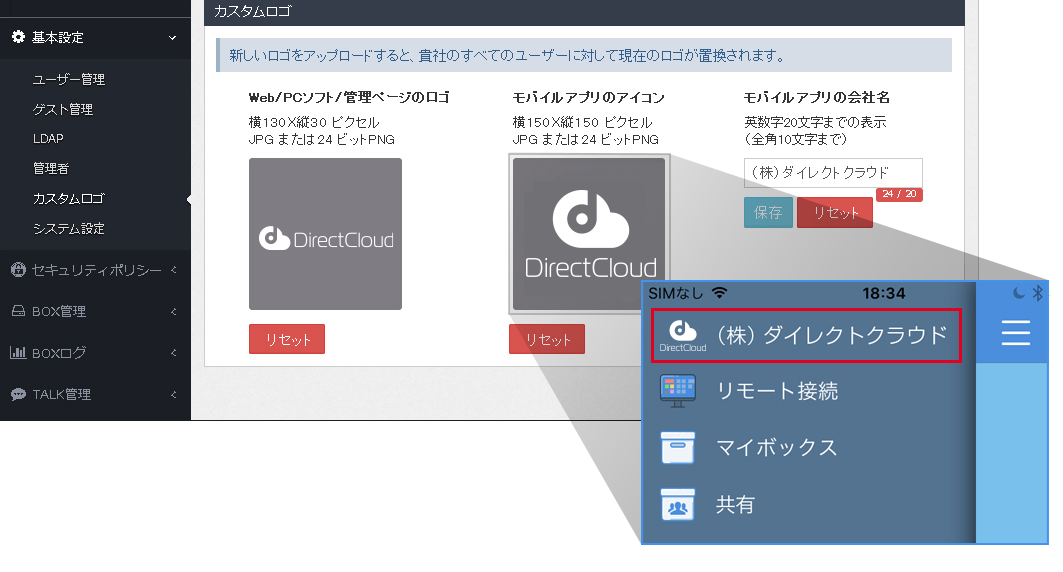The image size is (1063, 572).
Task: Click the モバイルアプリの会社名 heading
Action: tap(816, 98)
